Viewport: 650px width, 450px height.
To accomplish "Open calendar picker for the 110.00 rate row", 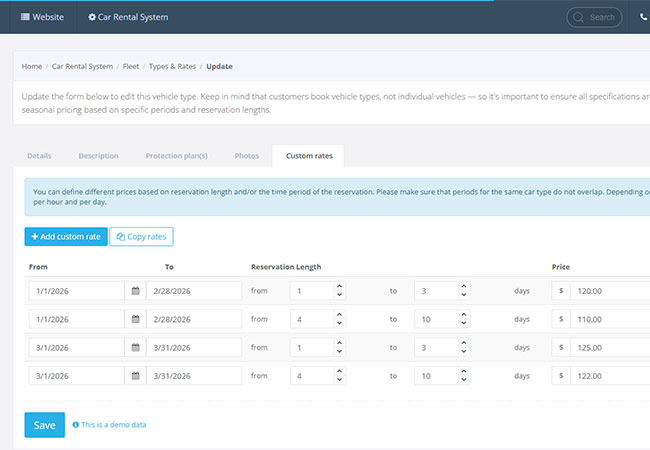I will (x=135, y=319).
